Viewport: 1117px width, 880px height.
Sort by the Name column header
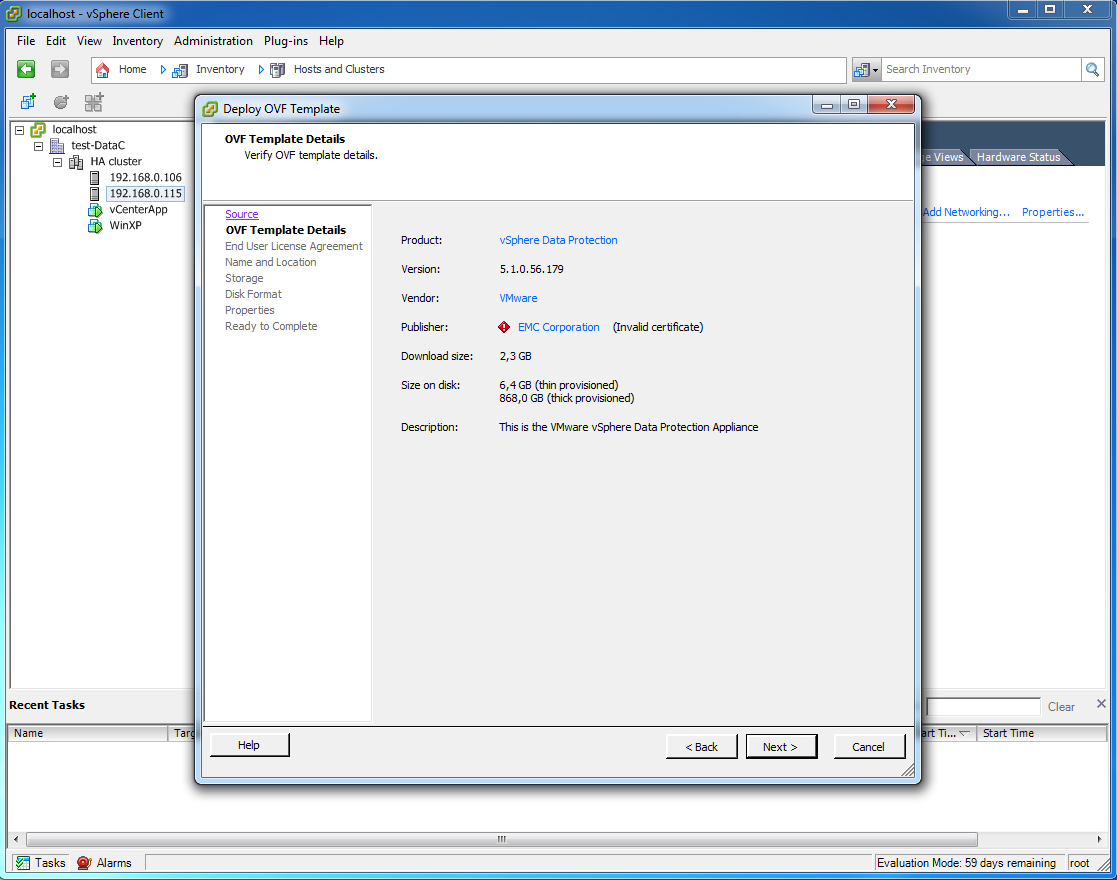pyautogui.click(x=88, y=733)
